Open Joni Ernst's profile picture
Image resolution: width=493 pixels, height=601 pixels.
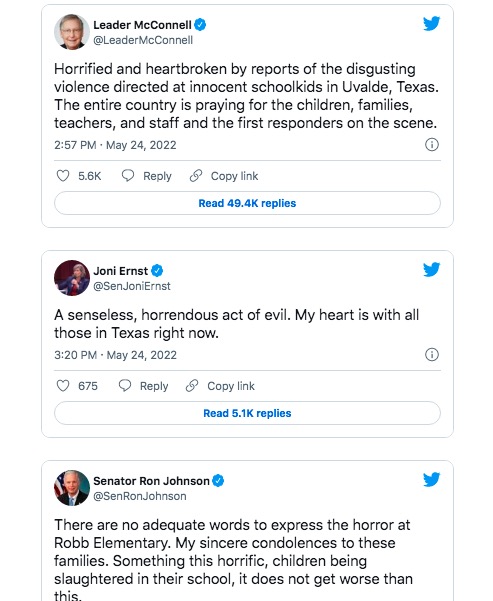click(72, 278)
